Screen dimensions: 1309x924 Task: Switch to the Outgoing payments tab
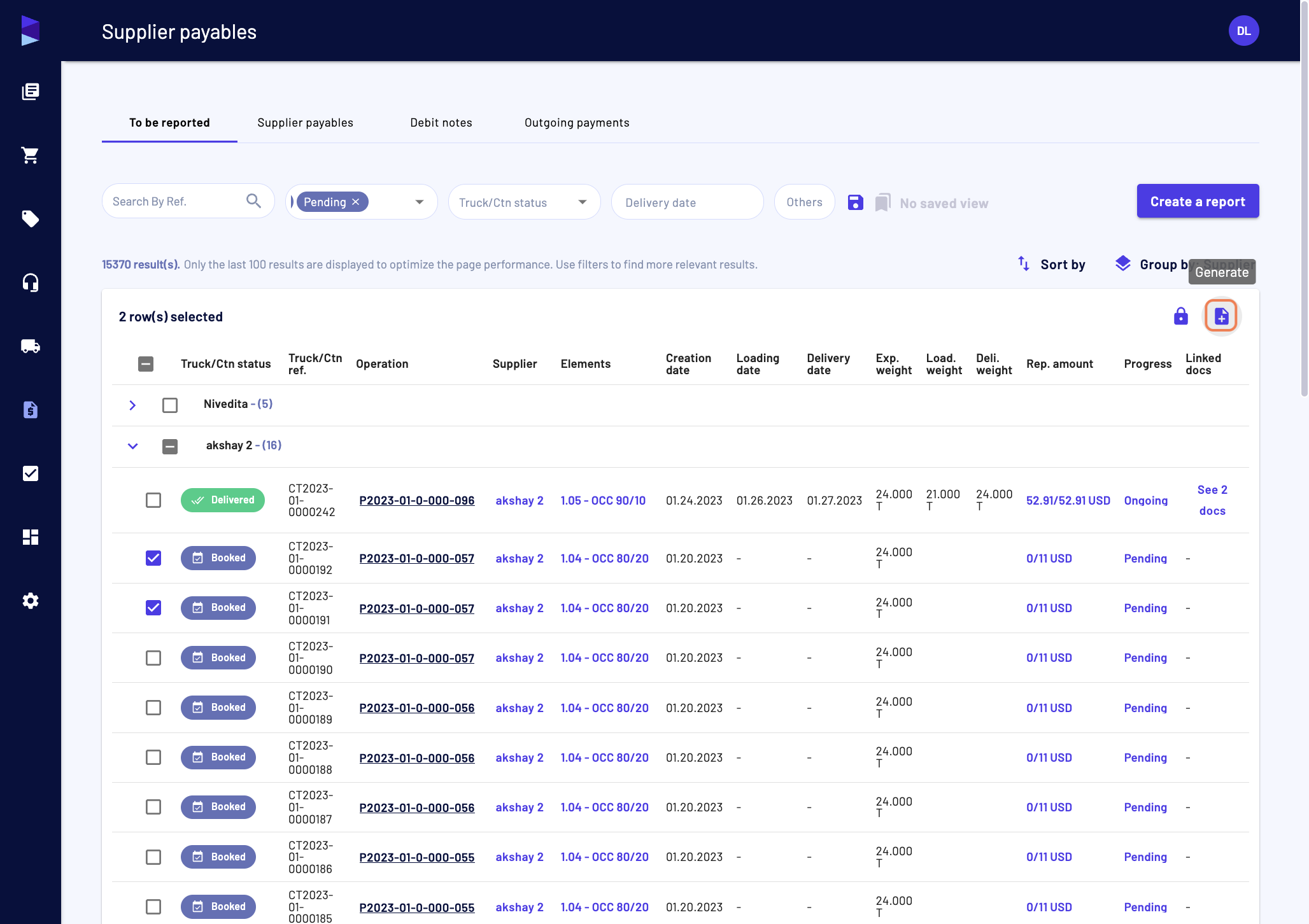click(x=577, y=123)
